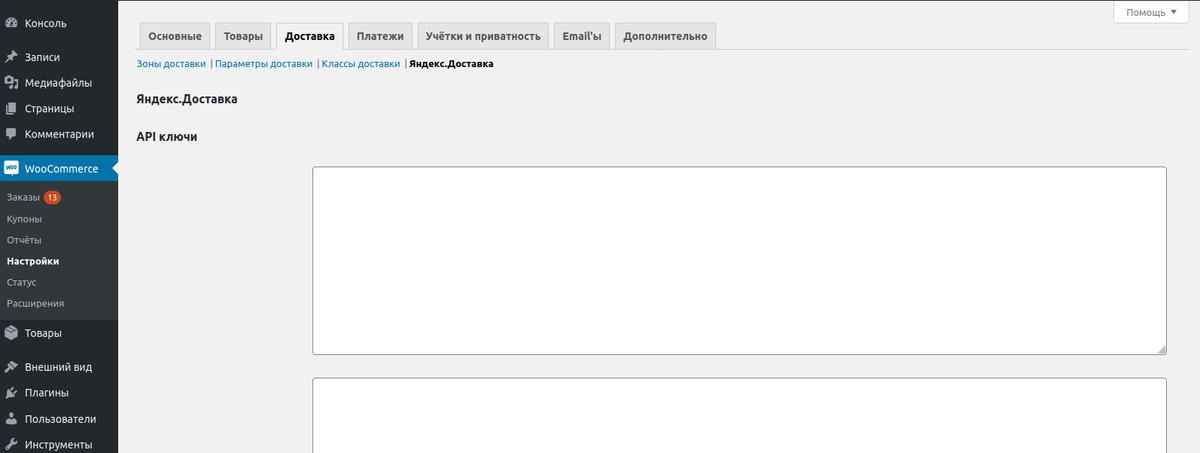The width and height of the screenshot is (1200, 453).
Task: Click the Инструменты wrench icon
Action: click(11, 444)
